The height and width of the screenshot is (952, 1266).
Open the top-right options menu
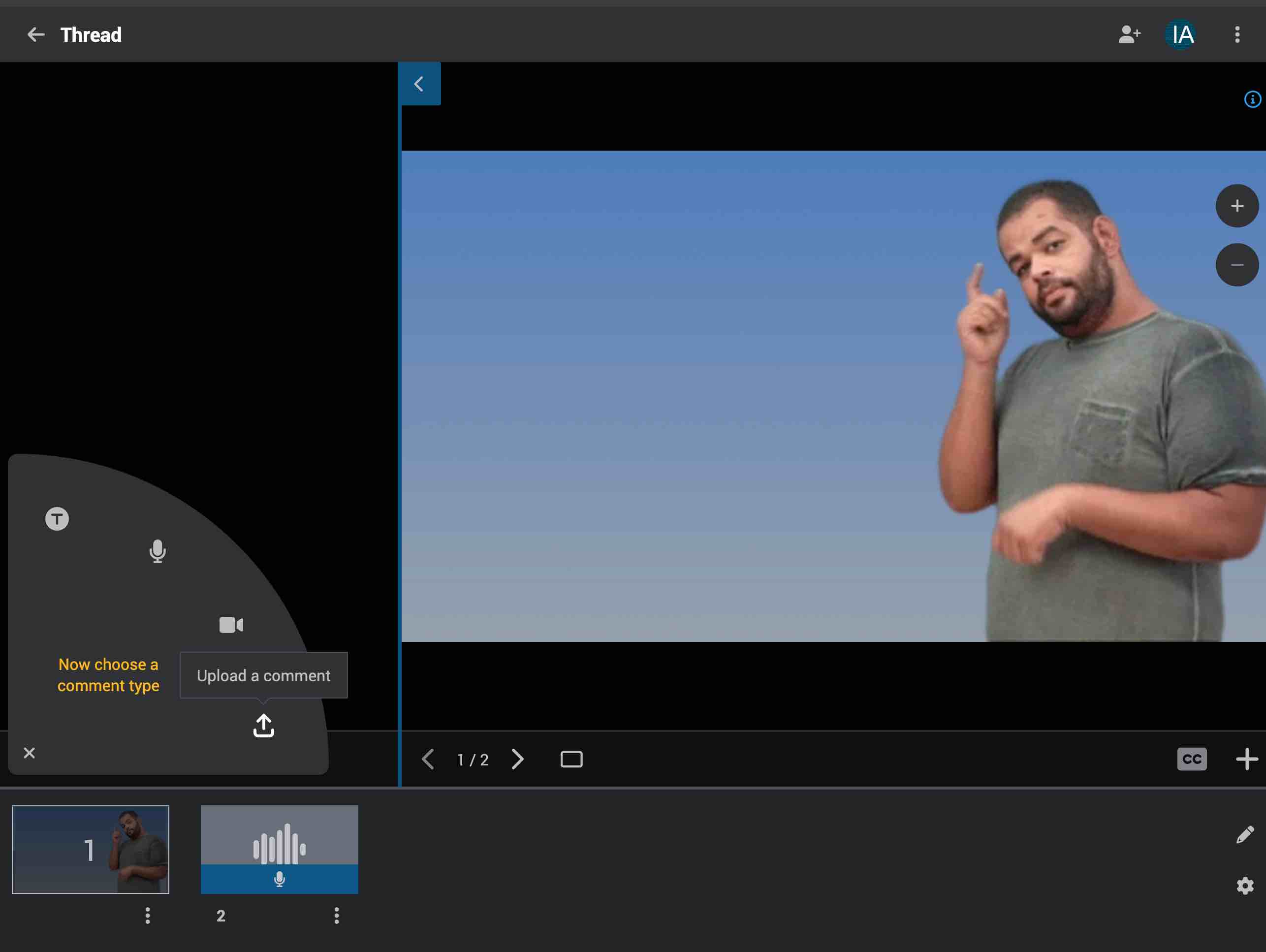point(1237,34)
